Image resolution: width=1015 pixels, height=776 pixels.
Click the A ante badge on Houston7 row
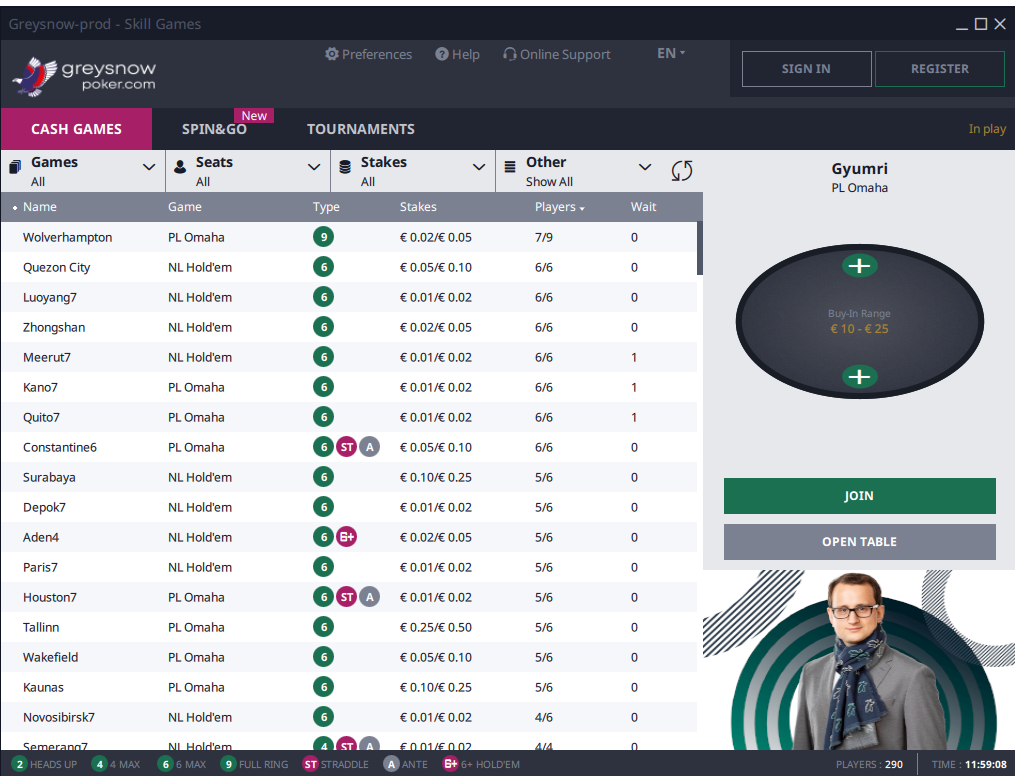370,597
